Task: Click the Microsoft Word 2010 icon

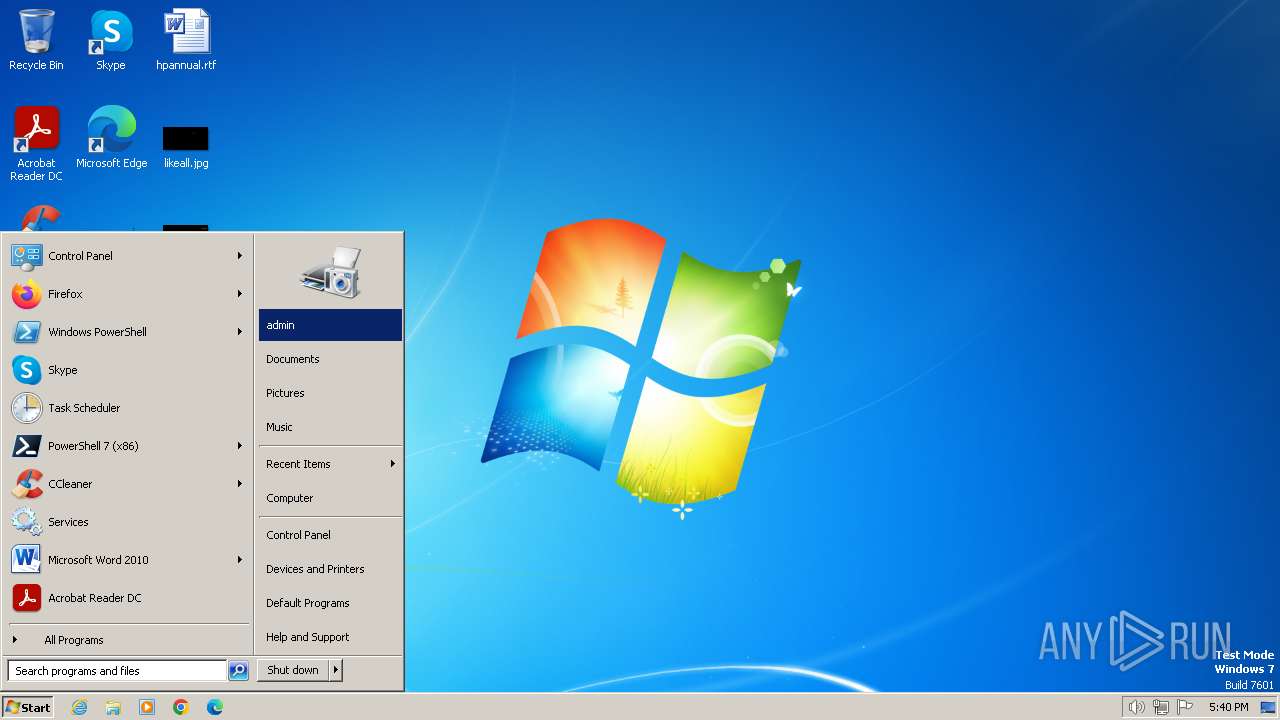Action: (x=26, y=560)
